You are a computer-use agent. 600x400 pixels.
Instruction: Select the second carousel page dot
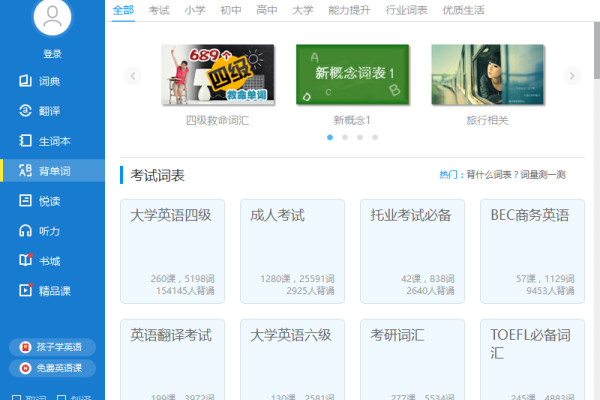pyautogui.click(x=345, y=137)
